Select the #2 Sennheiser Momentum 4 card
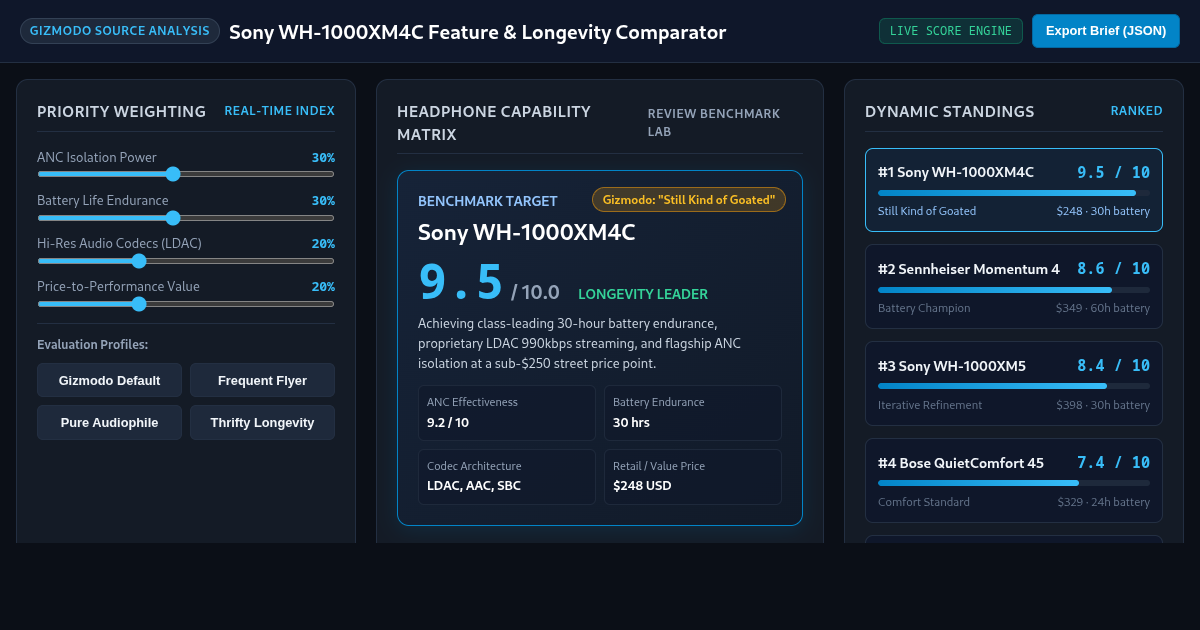This screenshot has height=630, width=1200. (1014, 286)
